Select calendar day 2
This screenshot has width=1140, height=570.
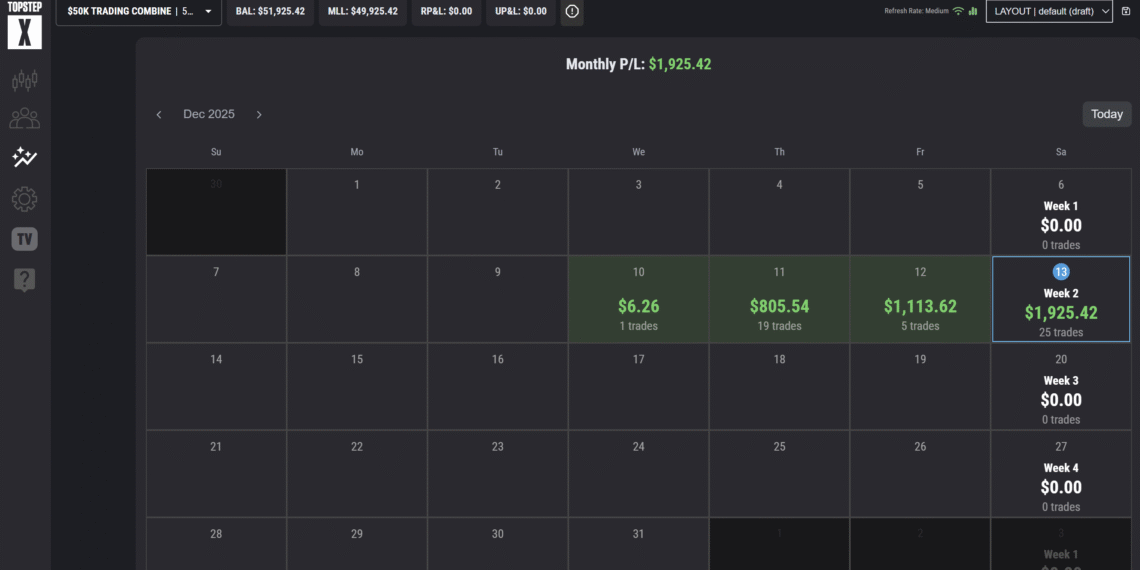point(498,212)
